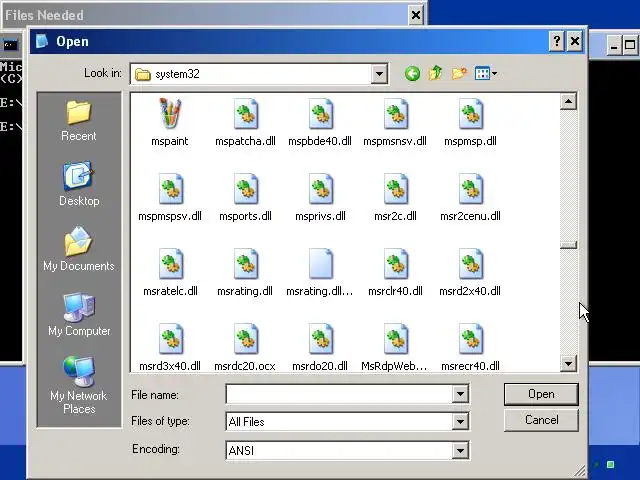Open the View menu button
The image size is (640, 480).
[486, 73]
